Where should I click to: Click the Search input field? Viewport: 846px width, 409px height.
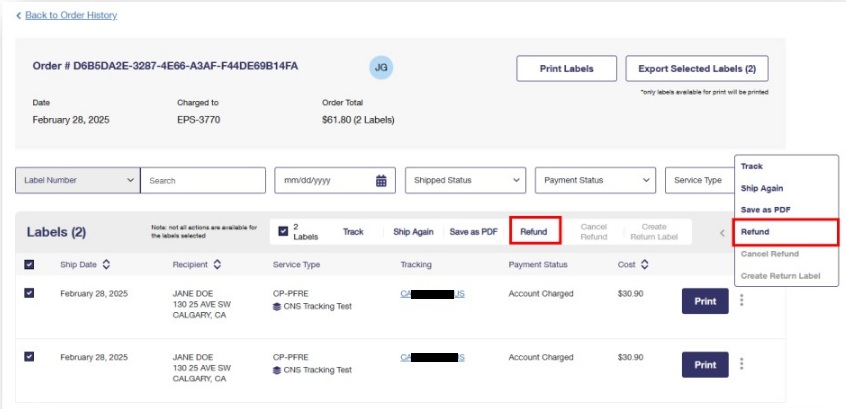[203, 181]
